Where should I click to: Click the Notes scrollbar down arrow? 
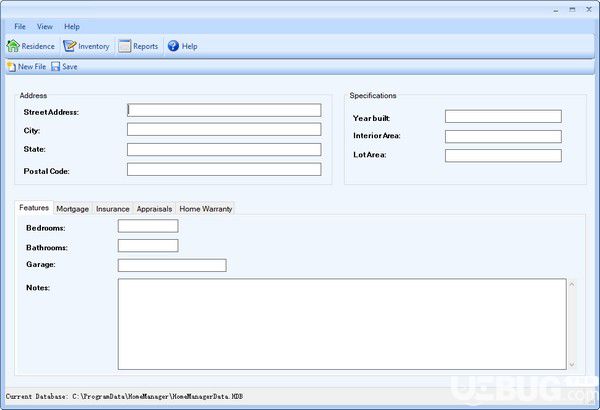click(x=572, y=364)
